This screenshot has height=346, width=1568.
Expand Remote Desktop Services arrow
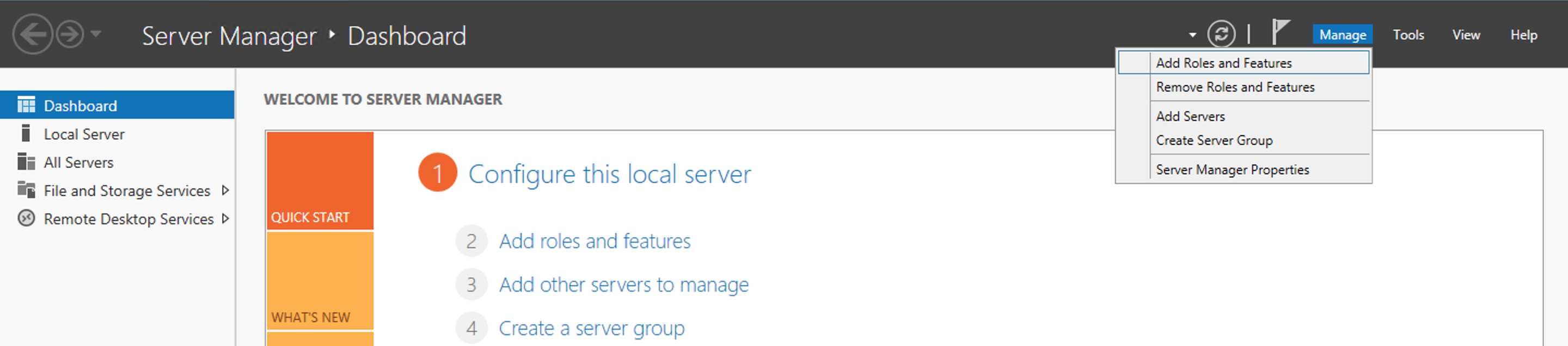pos(225,218)
